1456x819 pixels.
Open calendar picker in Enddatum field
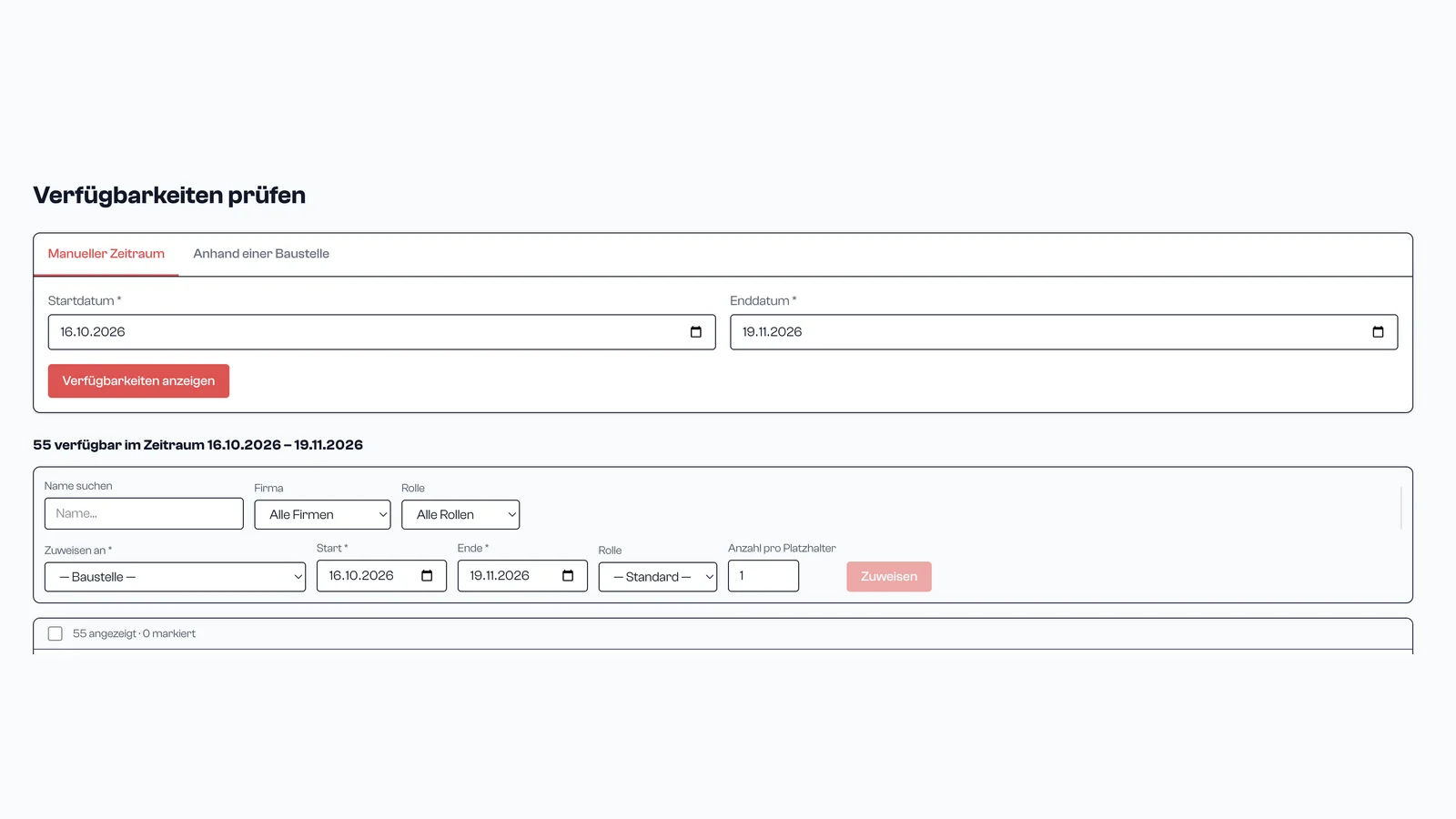[1378, 332]
